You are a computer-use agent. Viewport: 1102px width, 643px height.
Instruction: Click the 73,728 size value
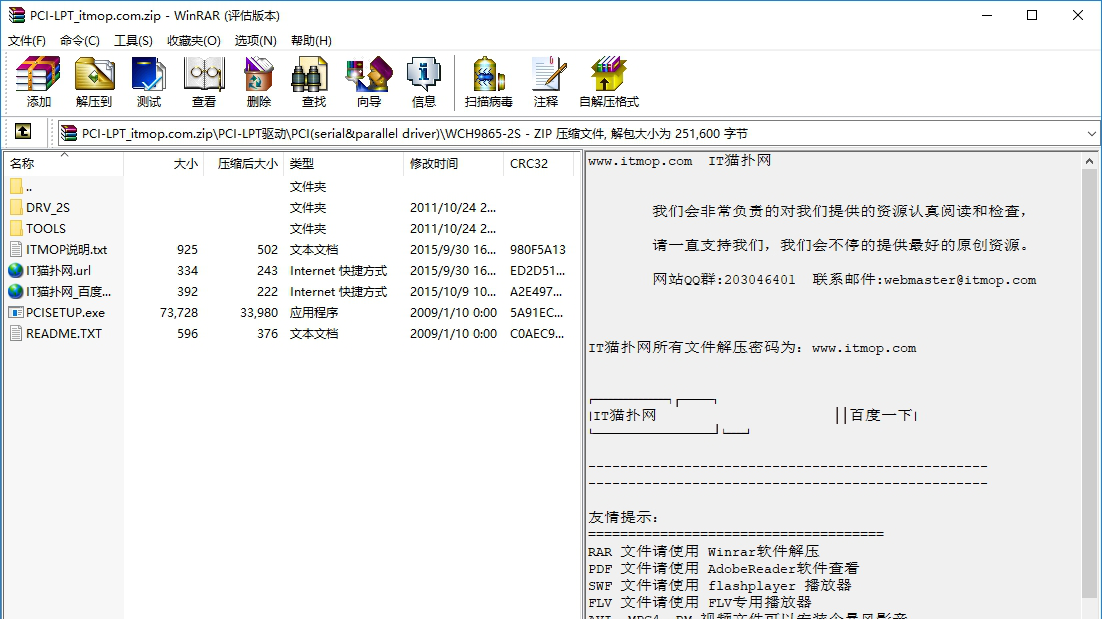coord(179,313)
